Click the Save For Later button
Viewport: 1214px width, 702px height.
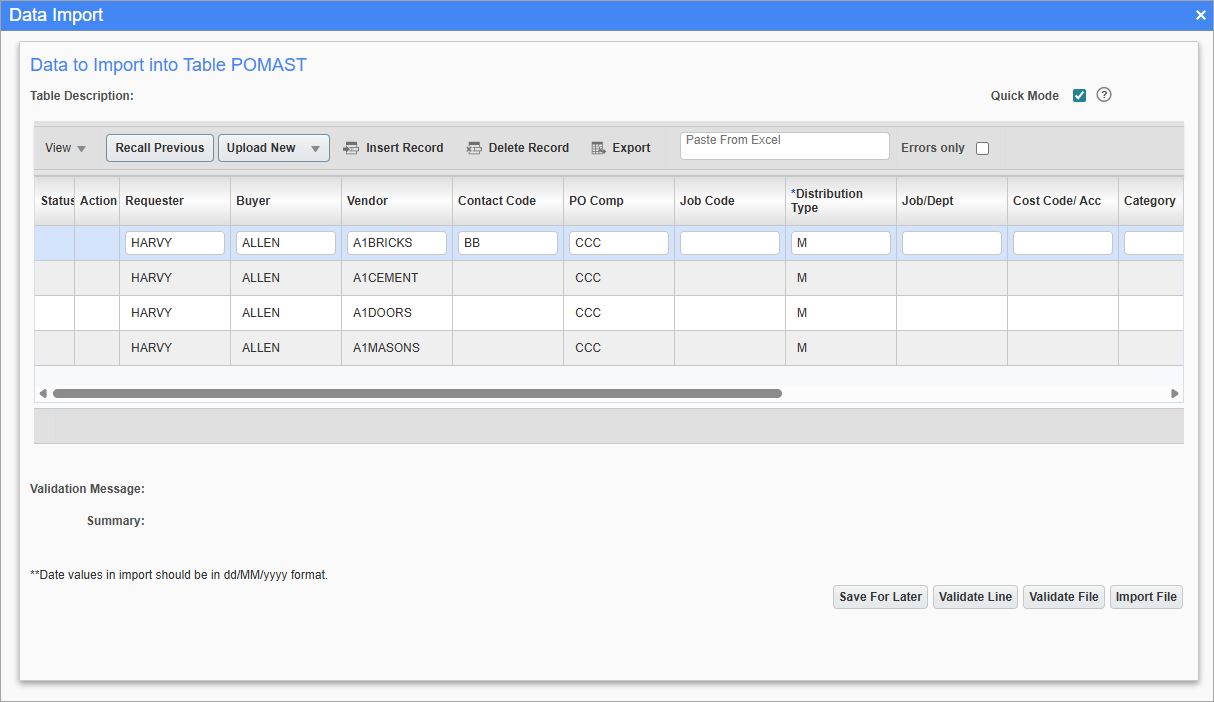coord(879,596)
